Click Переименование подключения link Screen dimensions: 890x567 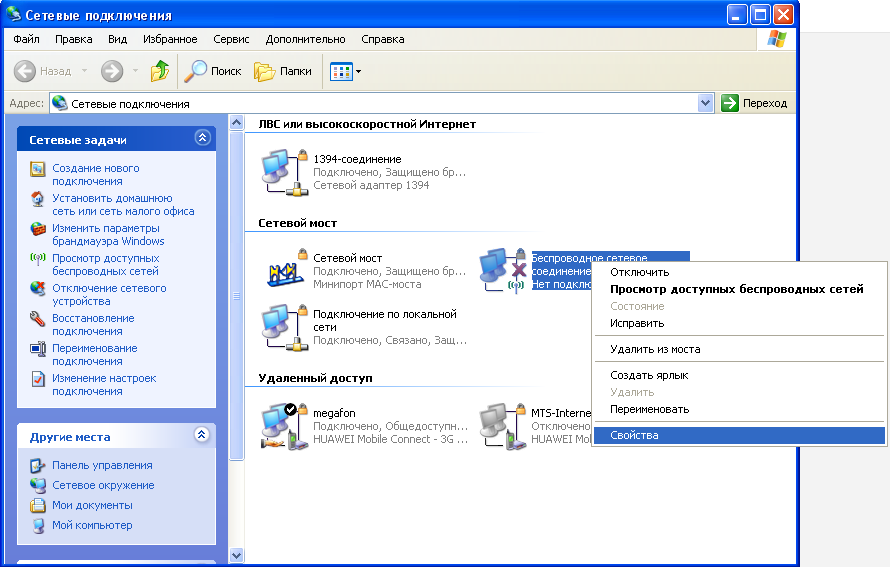tap(95, 355)
